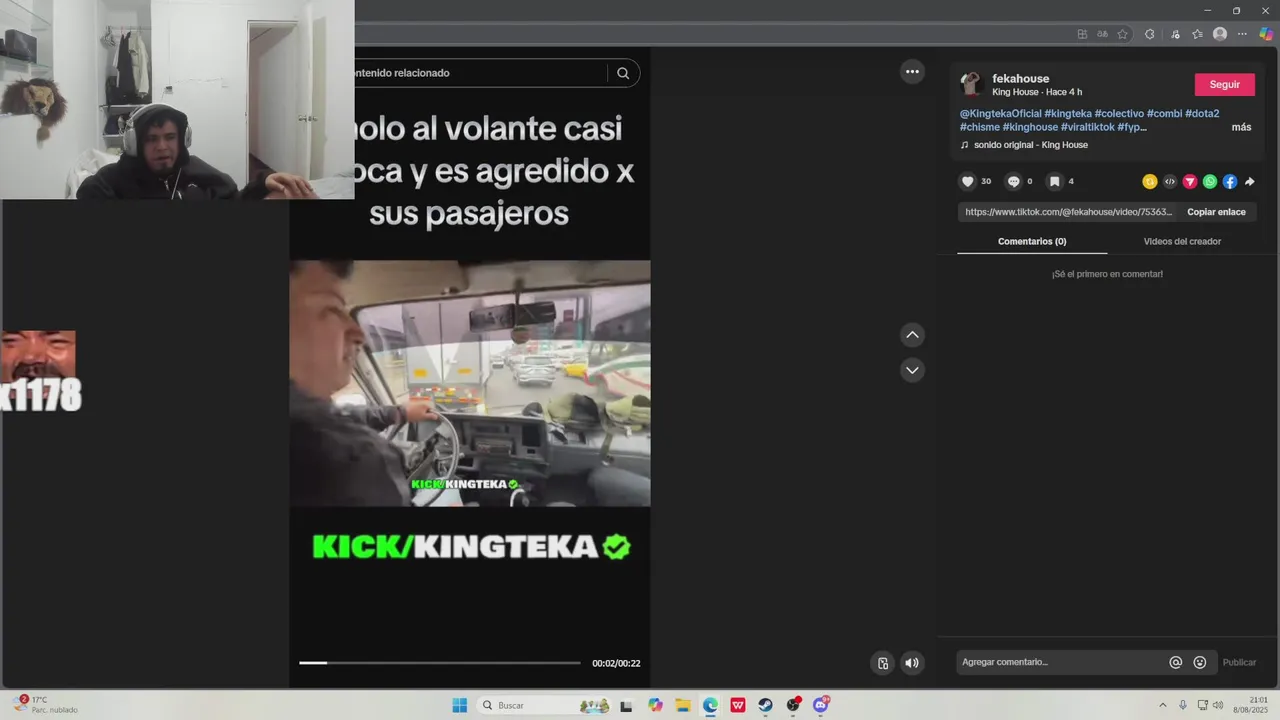Copy the link with Copiar enlace
Viewport: 1280px width, 720px height.
(1216, 212)
